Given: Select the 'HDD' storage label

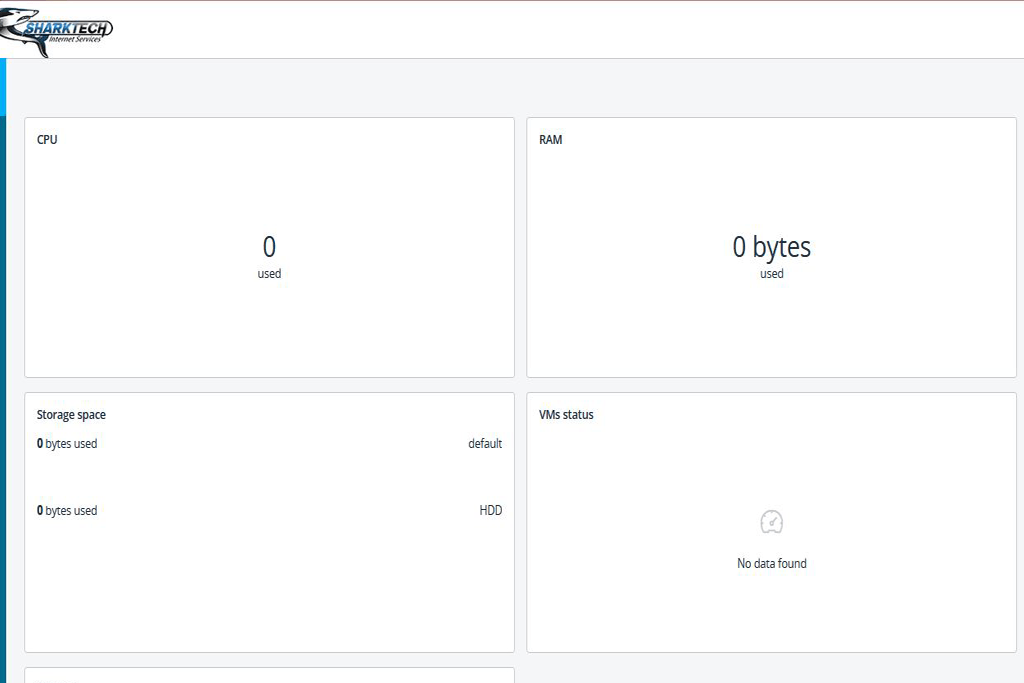Looking at the screenshot, I should tap(490, 511).
